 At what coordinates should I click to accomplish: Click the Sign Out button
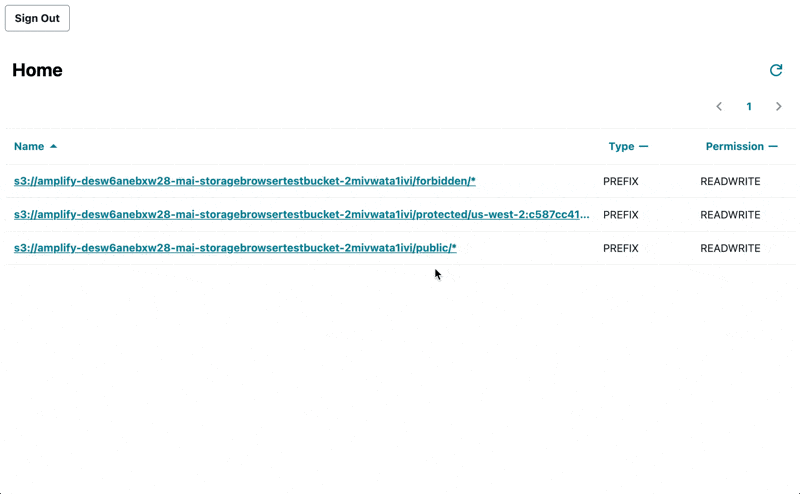tap(37, 18)
